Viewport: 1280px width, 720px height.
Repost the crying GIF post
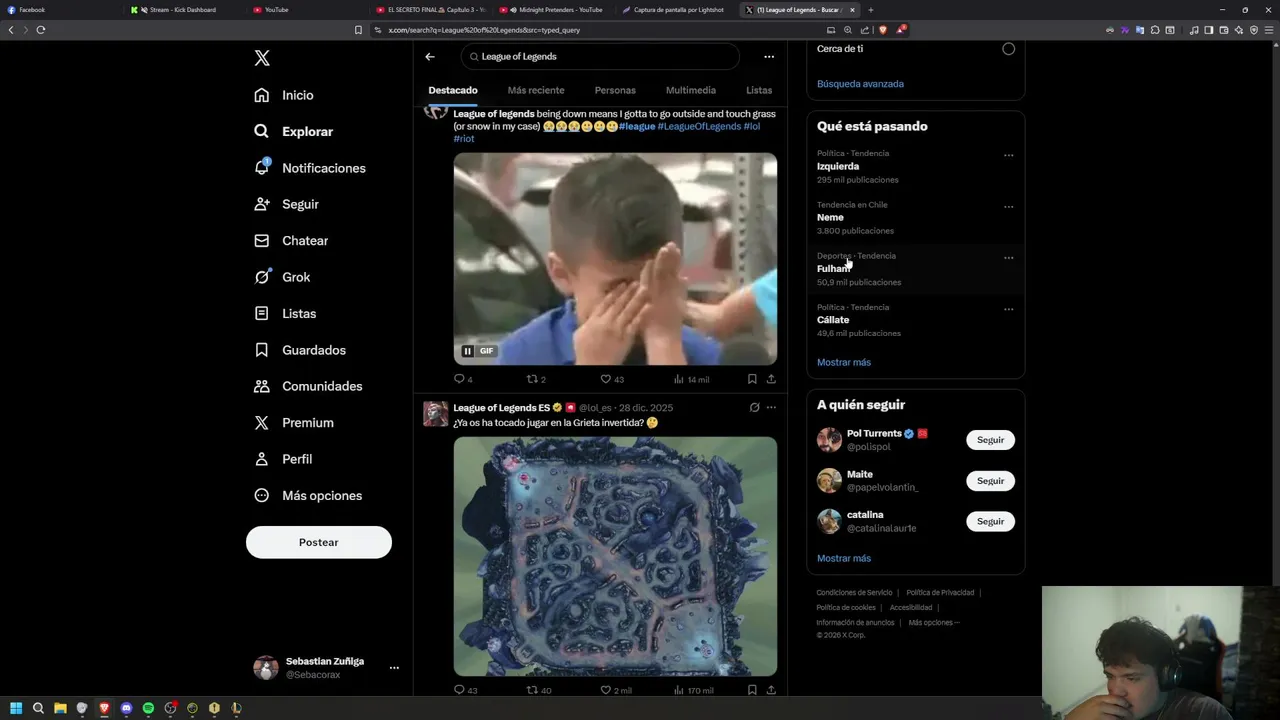coord(536,379)
